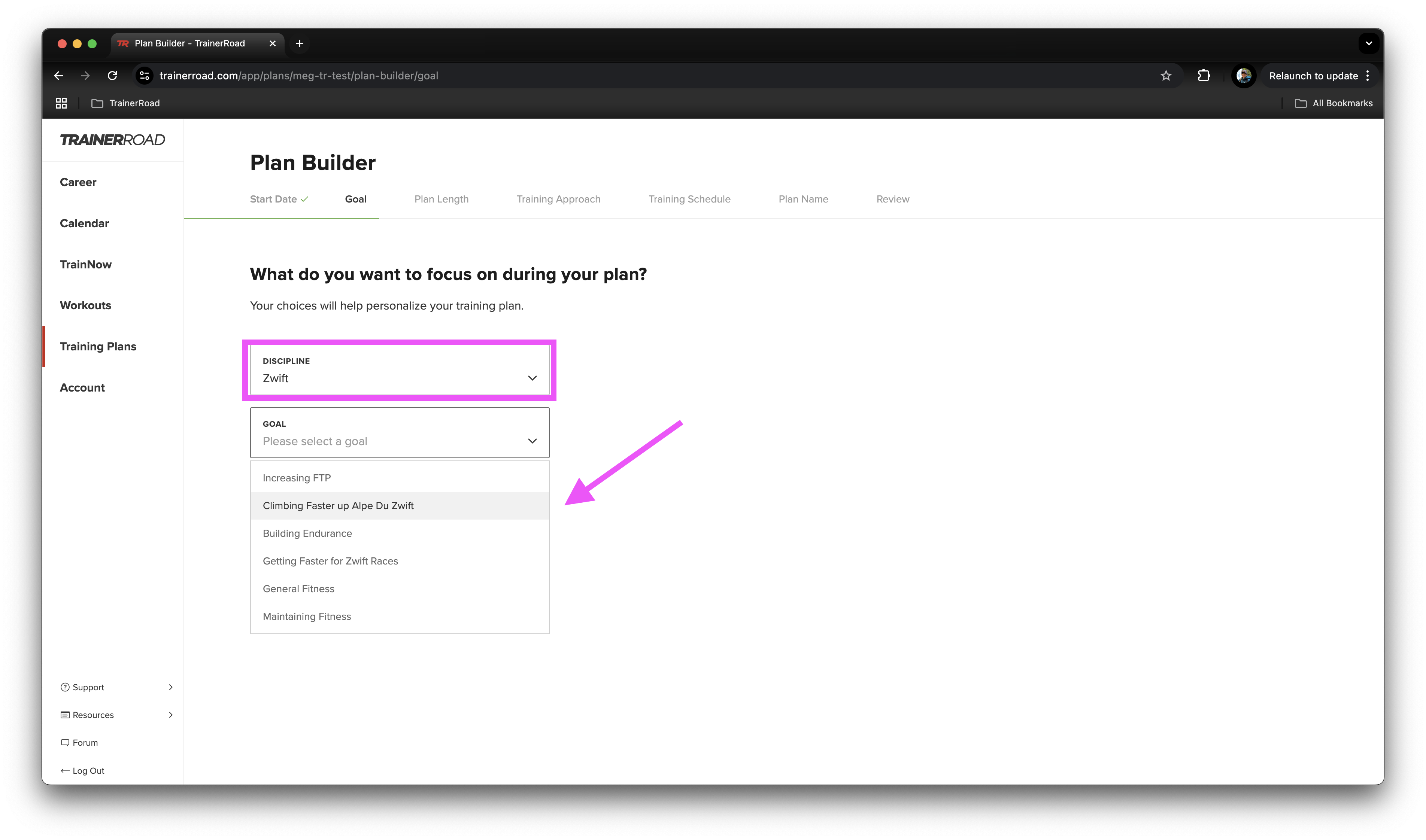The height and width of the screenshot is (840, 1426).
Task: Click the Resources icon in sidebar
Action: tap(65, 715)
